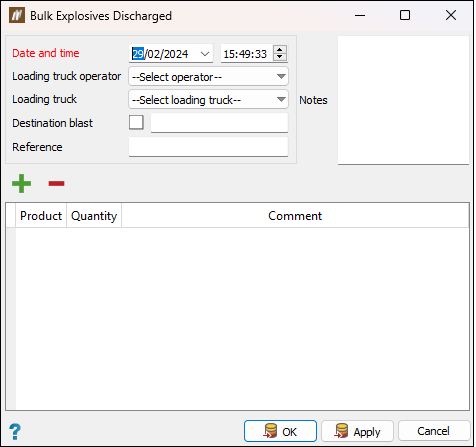Viewport: 476px width, 447px height.
Task: Click the Cancel button
Action: [x=434, y=431]
